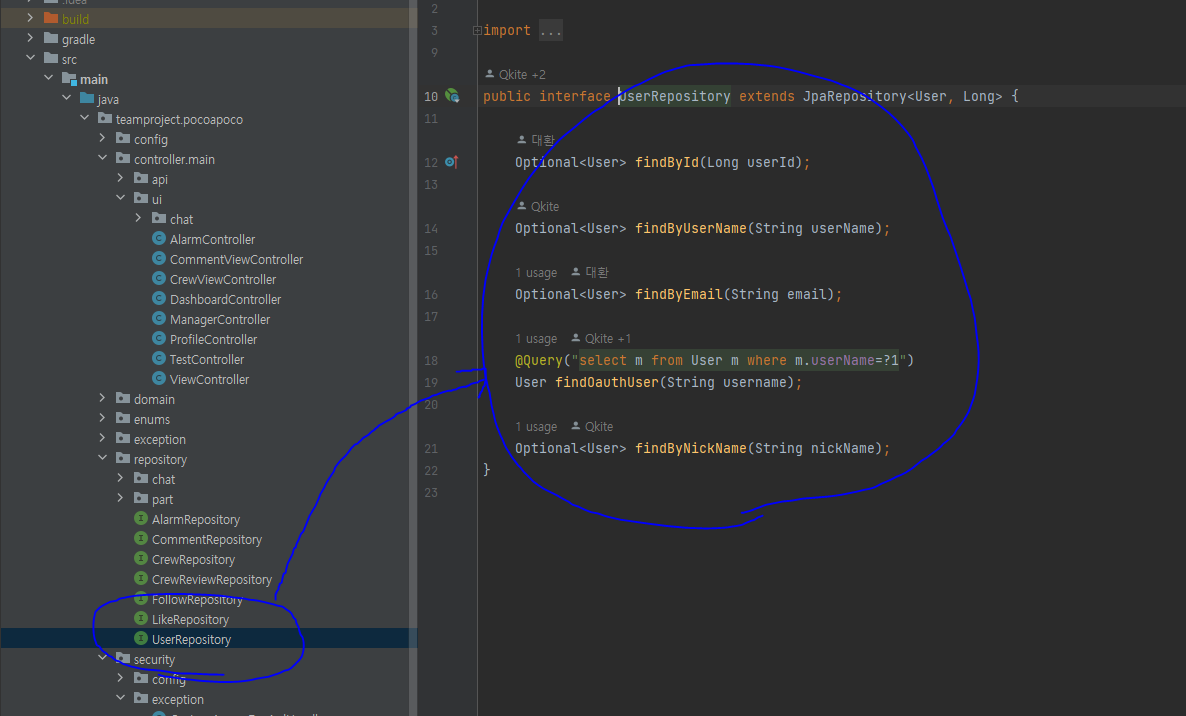1186x716 pixels.
Task: Click the build folder icon
Action: (51, 18)
